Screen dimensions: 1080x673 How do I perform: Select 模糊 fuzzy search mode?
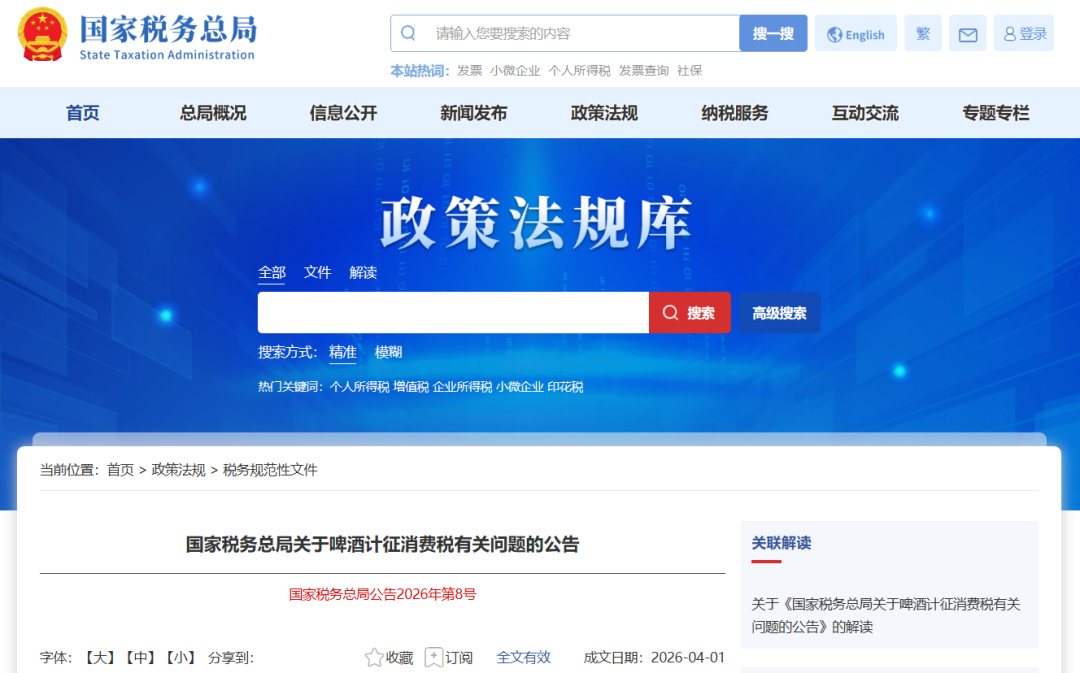(x=388, y=352)
